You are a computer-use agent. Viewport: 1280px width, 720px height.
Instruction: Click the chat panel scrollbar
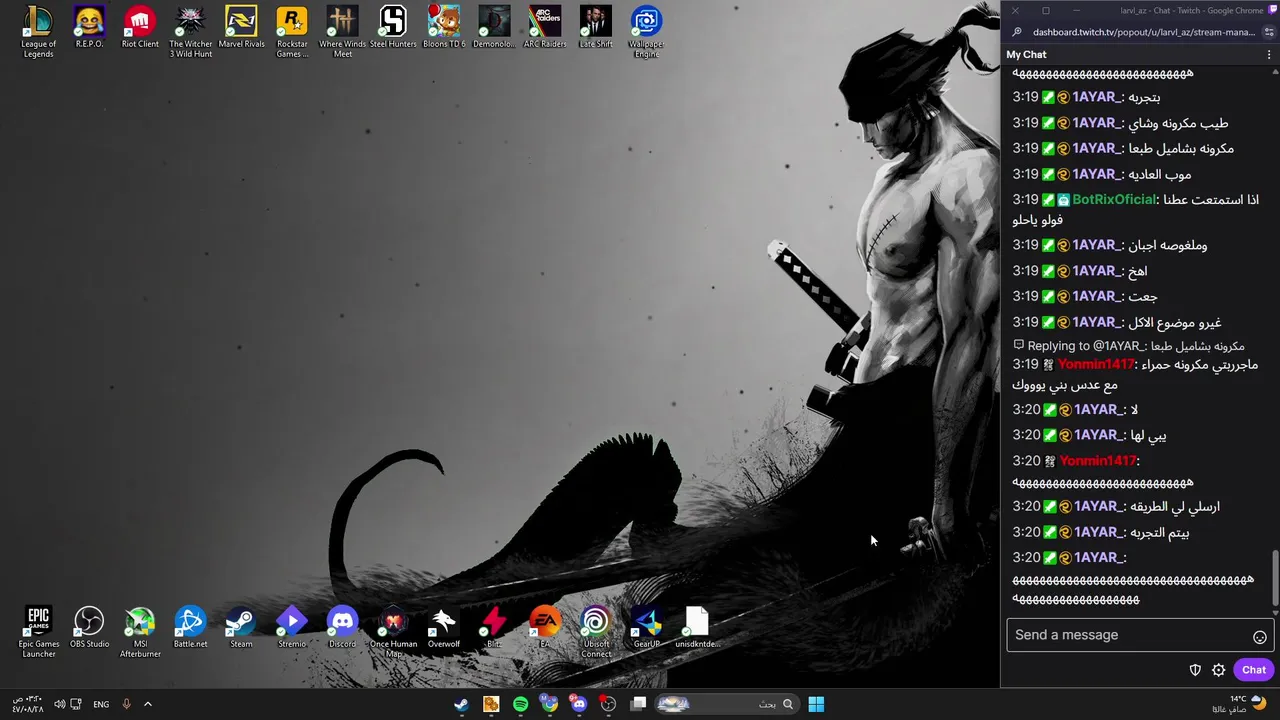click(x=1275, y=576)
